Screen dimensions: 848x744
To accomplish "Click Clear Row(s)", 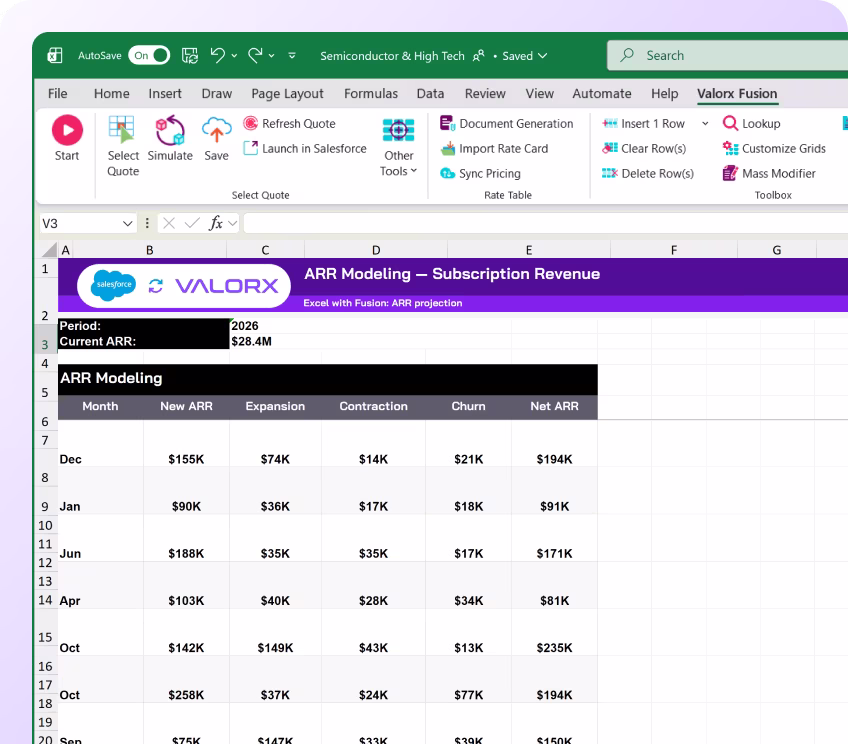I will pyautogui.click(x=644, y=148).
